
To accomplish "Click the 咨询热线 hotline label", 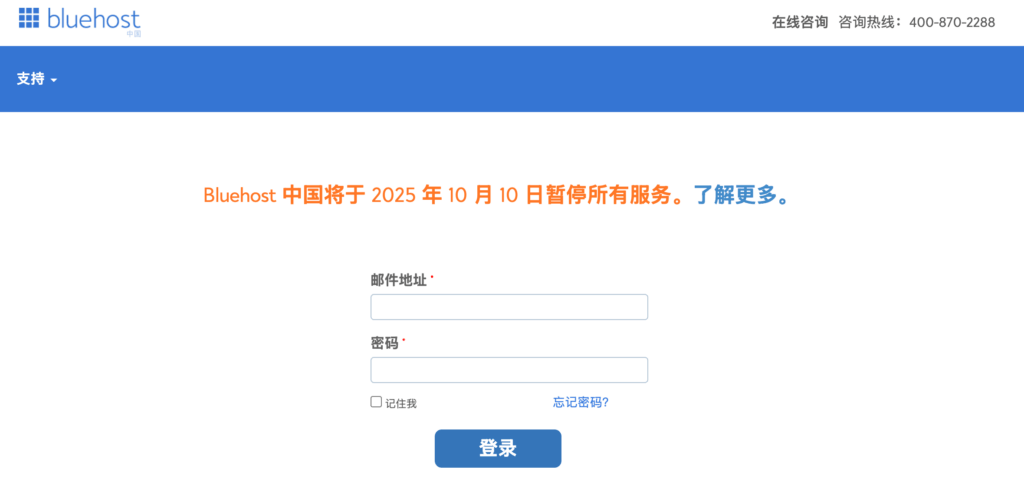I will [x=868, y=22].
